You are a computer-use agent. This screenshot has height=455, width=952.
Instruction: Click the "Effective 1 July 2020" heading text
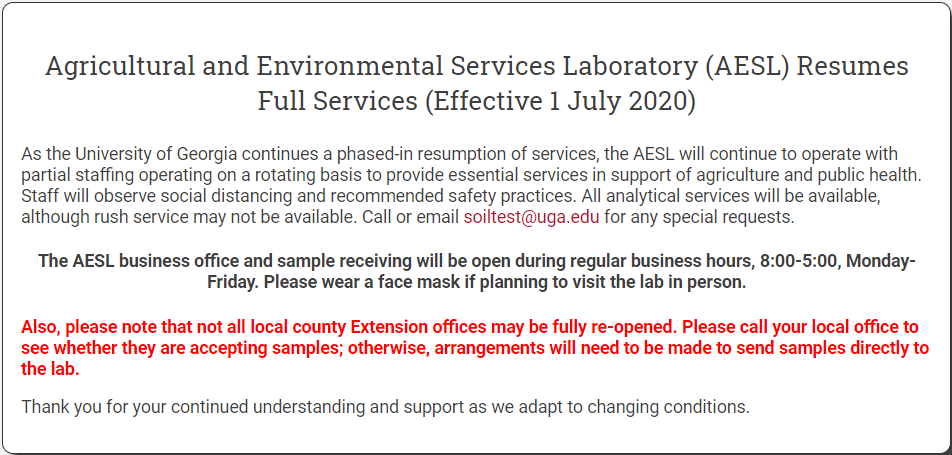[560, 101]
